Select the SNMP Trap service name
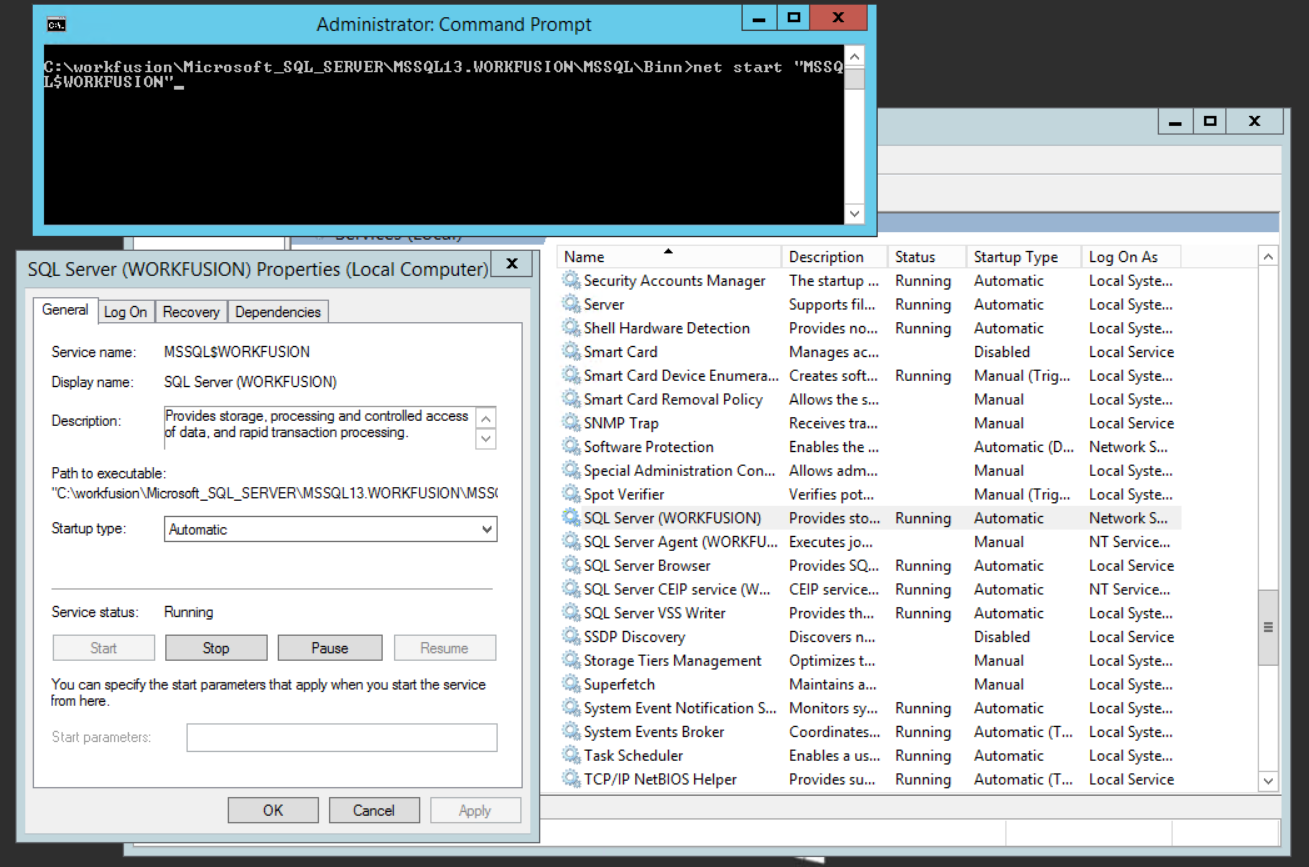 [x=621, y=423]
